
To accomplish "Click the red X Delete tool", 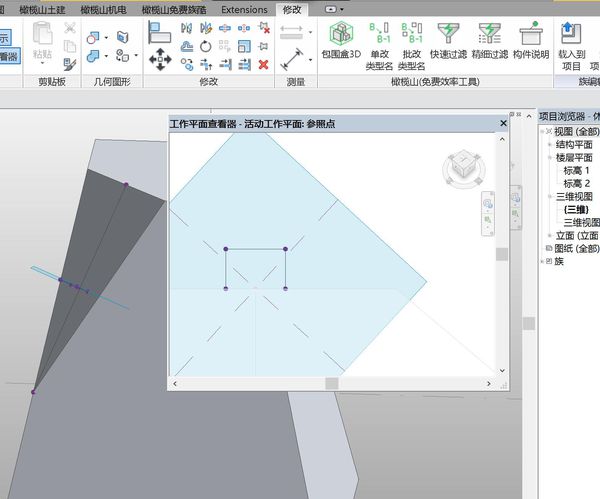I will pyautogui.click(x=263, y=64).
